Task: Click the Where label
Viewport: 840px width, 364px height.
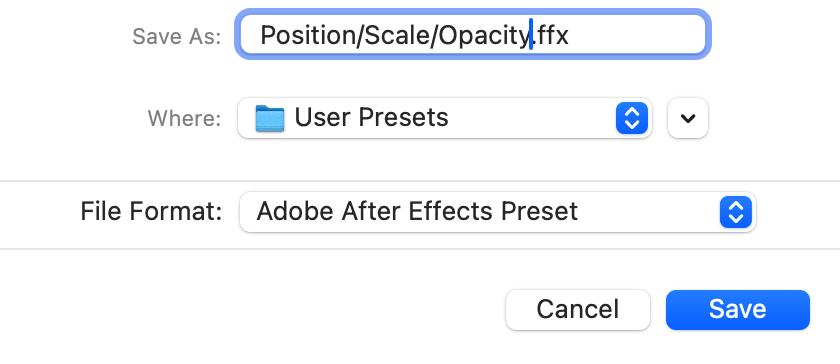Action: click(184, 118)
